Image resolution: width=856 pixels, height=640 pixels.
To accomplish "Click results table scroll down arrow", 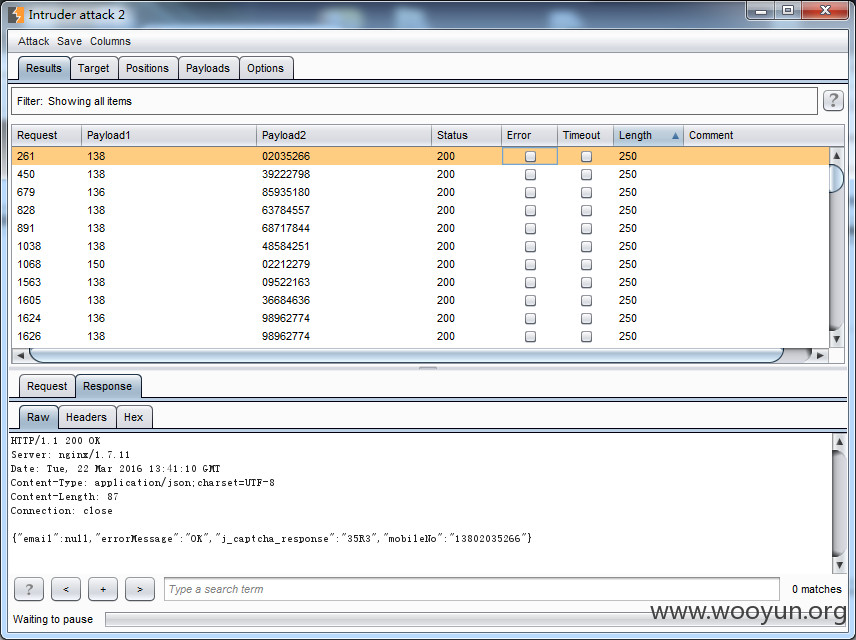I will (836, 339).
